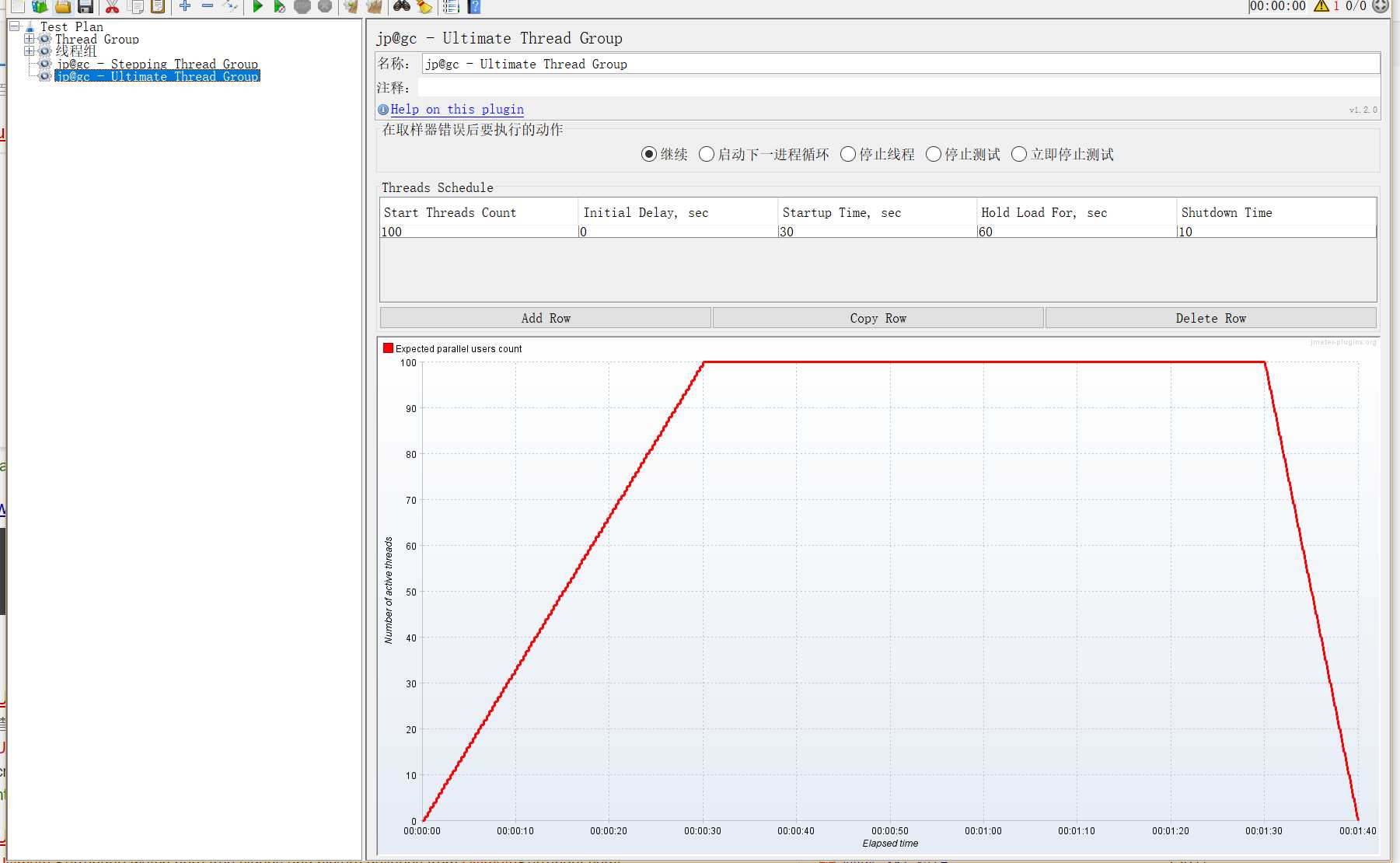Open the Templates toolbar icon
The image size is (1400, 863).
tap(40, 6)
